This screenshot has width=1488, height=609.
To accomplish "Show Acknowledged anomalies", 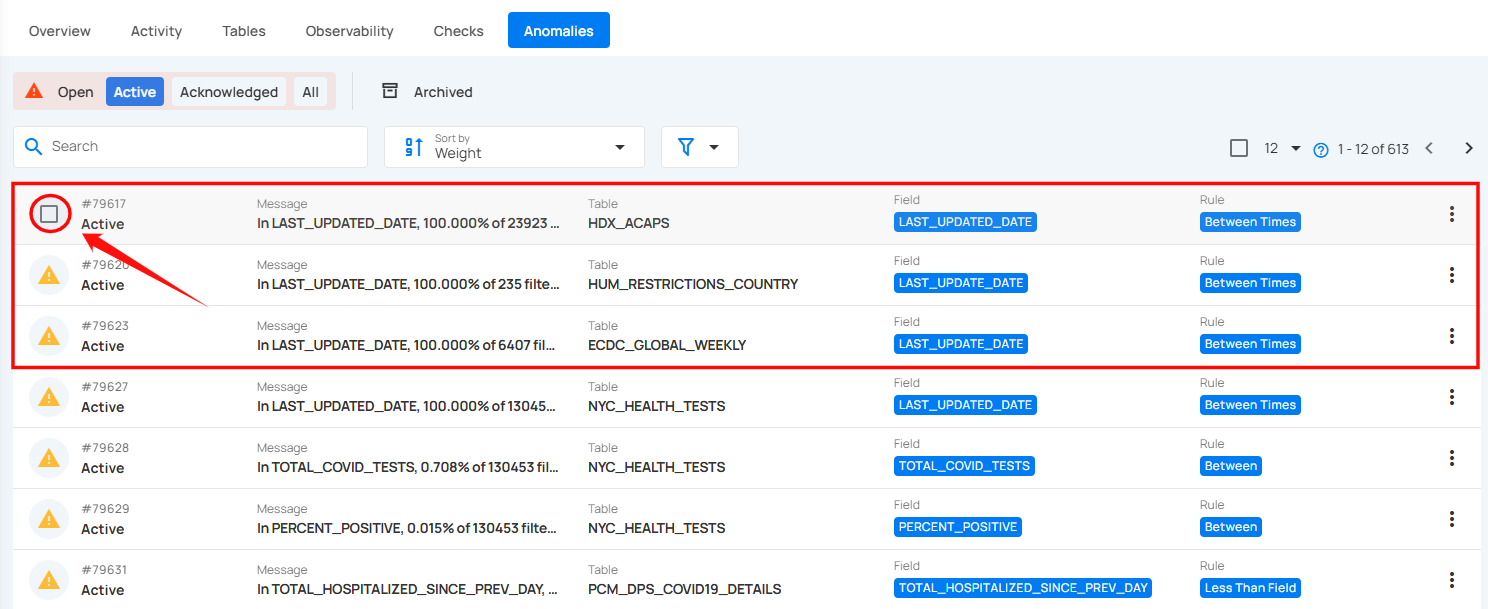I will (229, 92).
